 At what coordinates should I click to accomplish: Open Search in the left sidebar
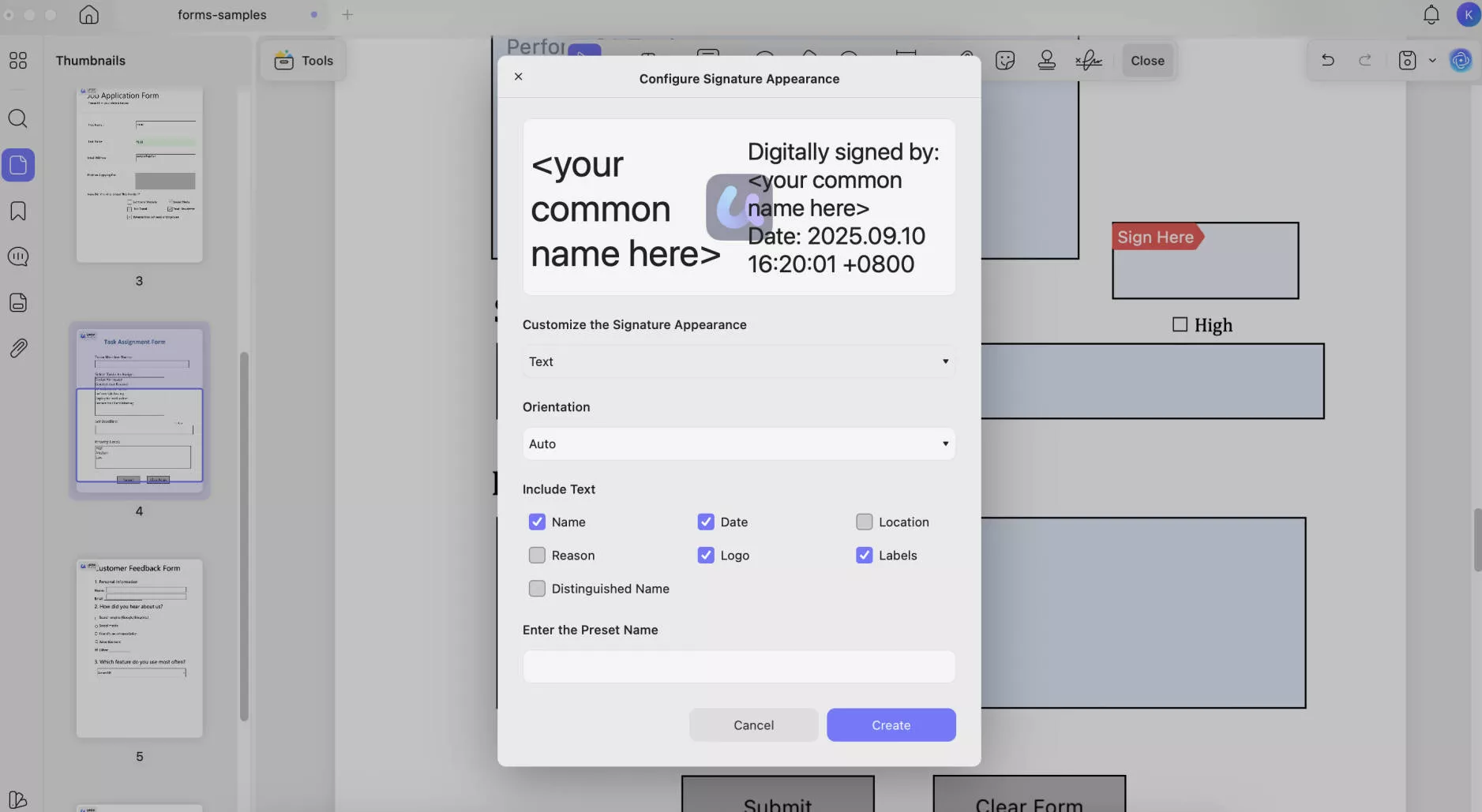pyautogui.click(x=18, y=118)
